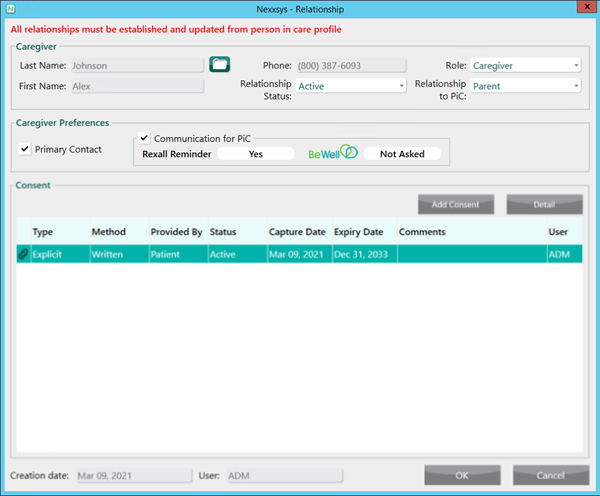This screenshot has width=600, height=496.
Task: Expand the Relationship Status dropdown
Action: (x=350, y=86)
